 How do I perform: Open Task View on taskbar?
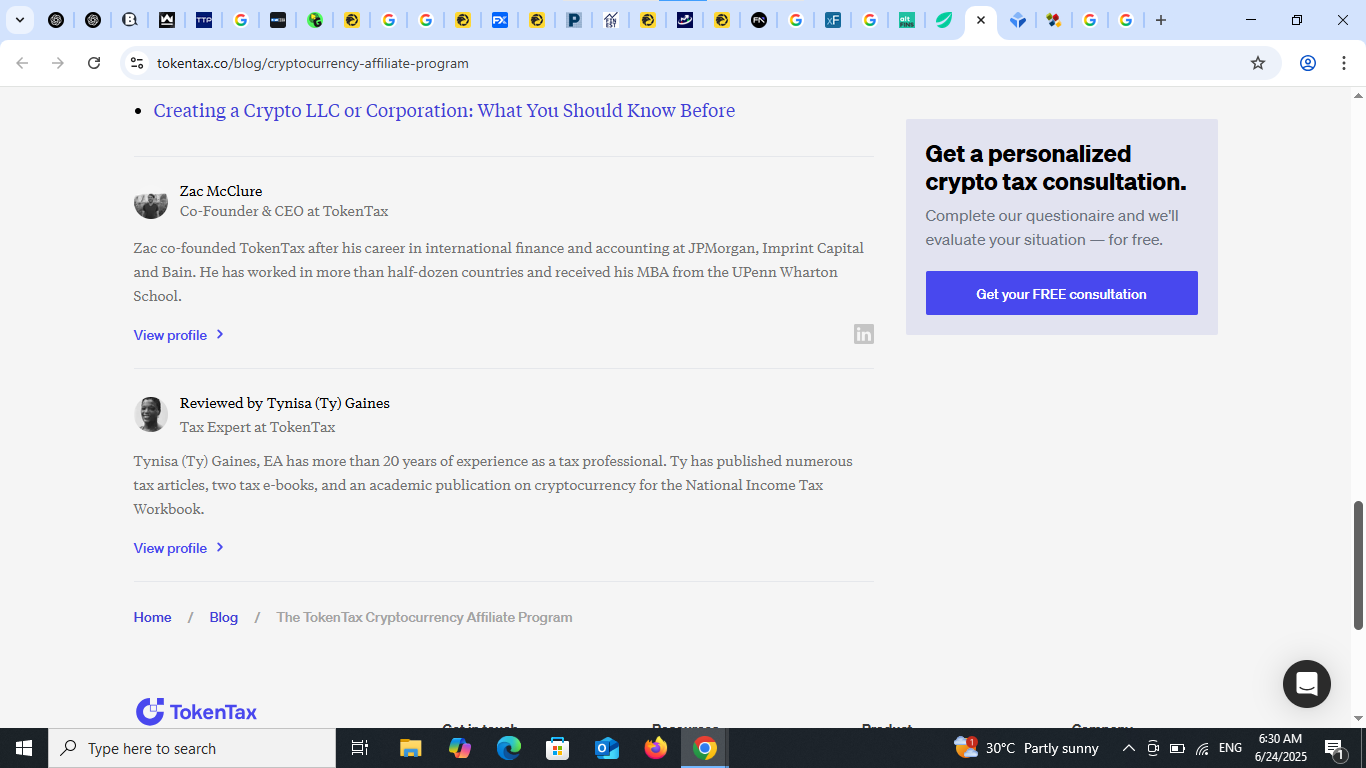[360, 748]
